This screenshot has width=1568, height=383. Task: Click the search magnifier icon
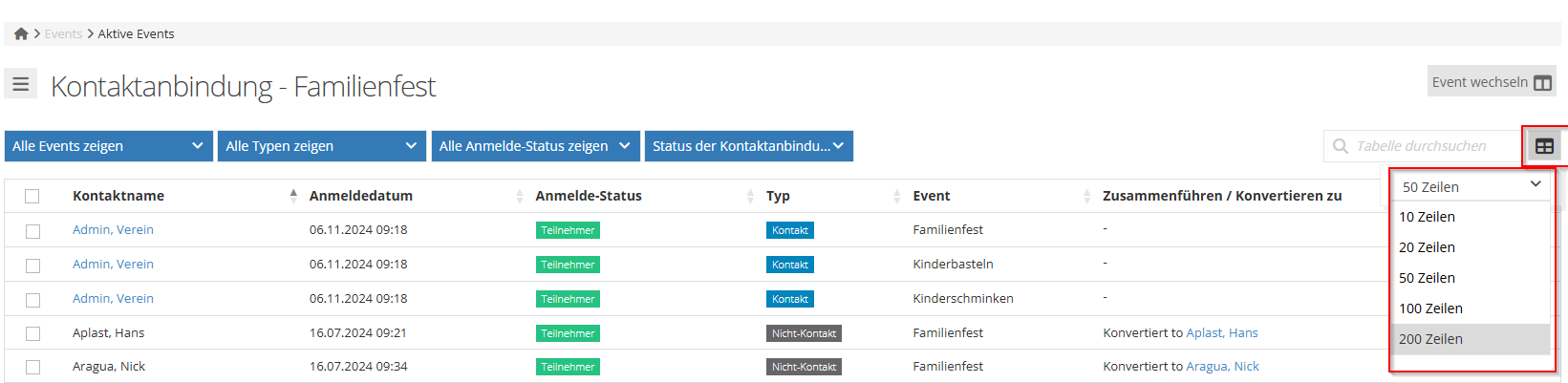click(x=1341, y=146)
